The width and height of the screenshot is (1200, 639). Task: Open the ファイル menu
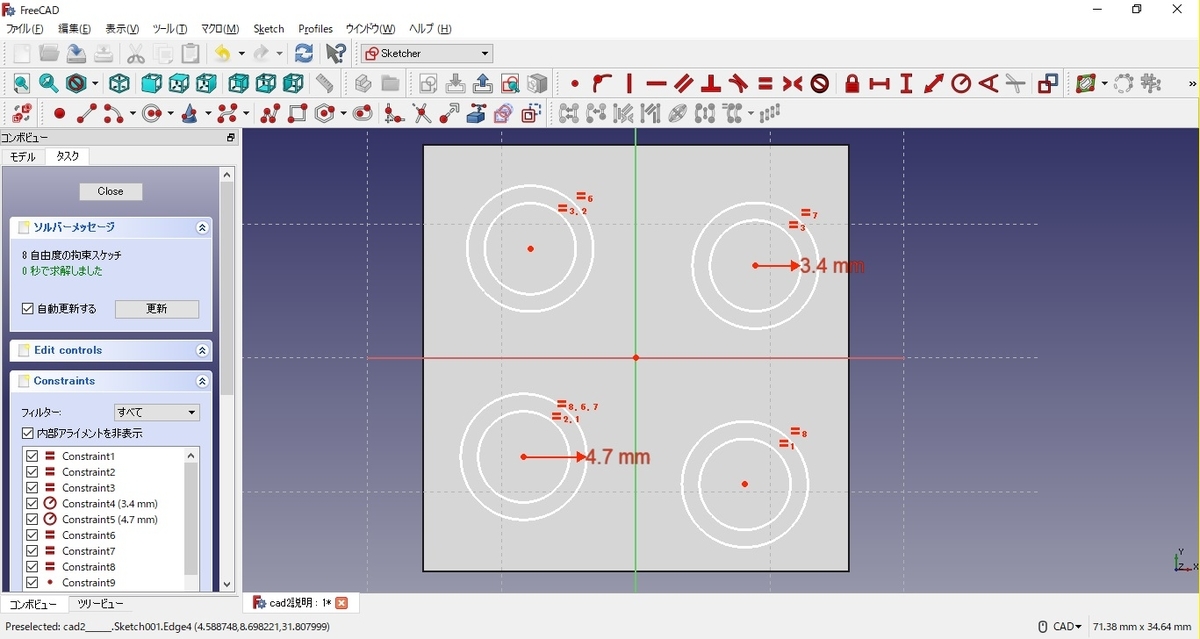(x=25, y=29)
